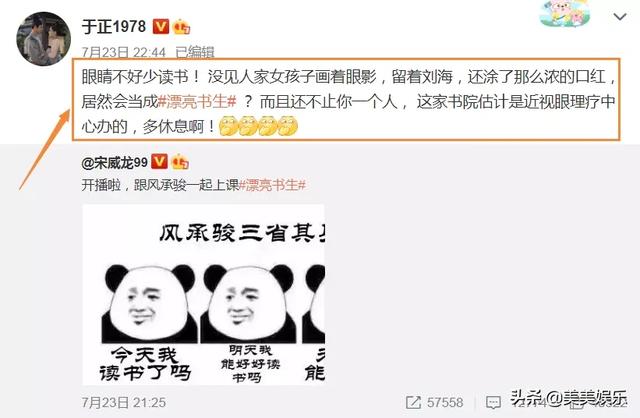This screenshot has width=640, height=418.
Task: Open comments via the speech bubble icon
Action: point(493,402)
